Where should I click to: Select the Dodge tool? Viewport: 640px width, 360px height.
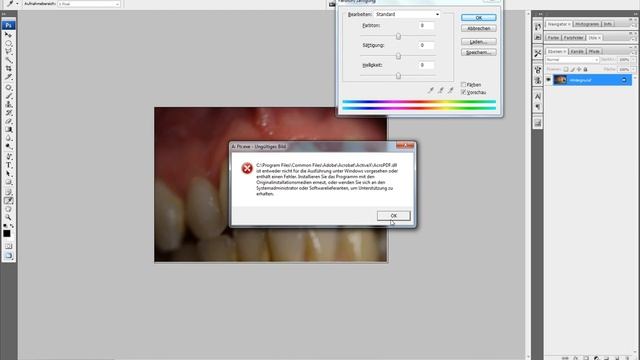click(x=8, y=147)
